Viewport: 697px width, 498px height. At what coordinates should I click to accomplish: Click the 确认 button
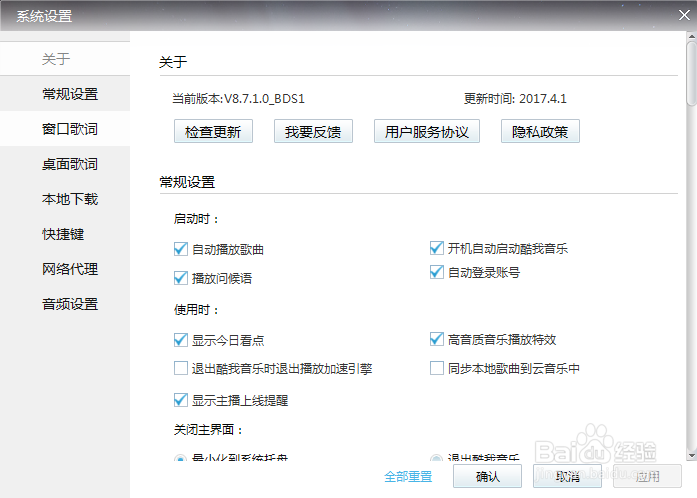[x=487, y=476]
